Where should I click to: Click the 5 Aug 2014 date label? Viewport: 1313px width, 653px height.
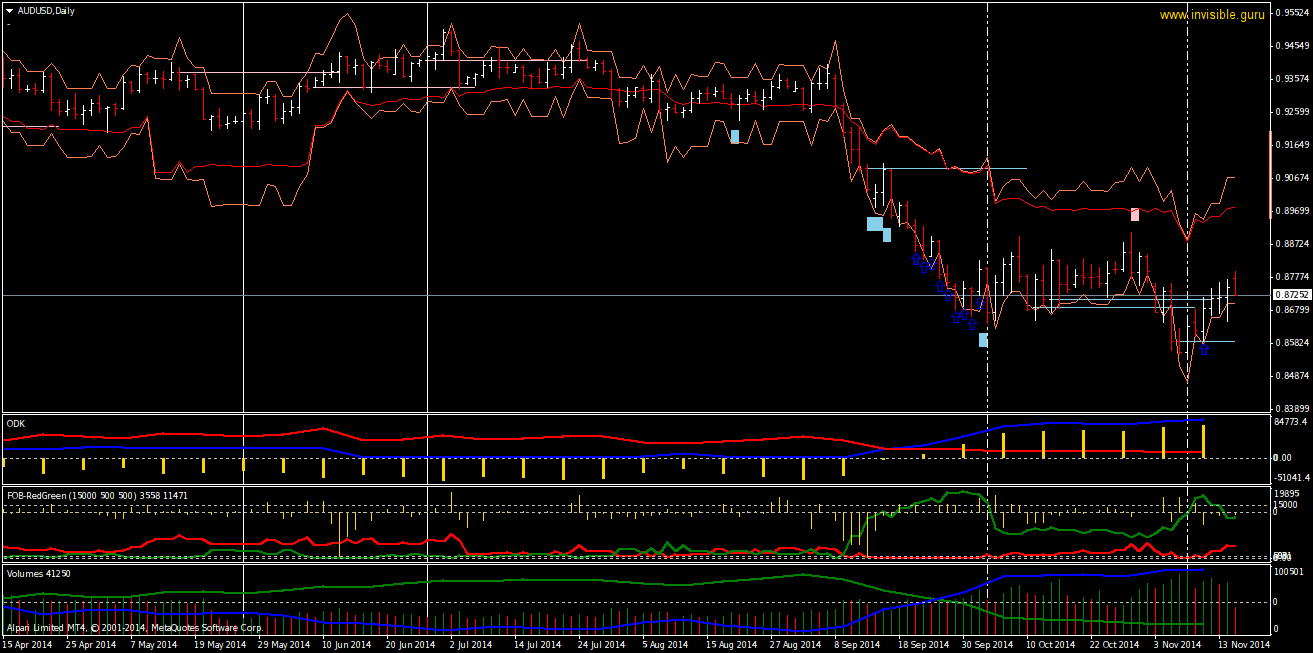[665, 646]
